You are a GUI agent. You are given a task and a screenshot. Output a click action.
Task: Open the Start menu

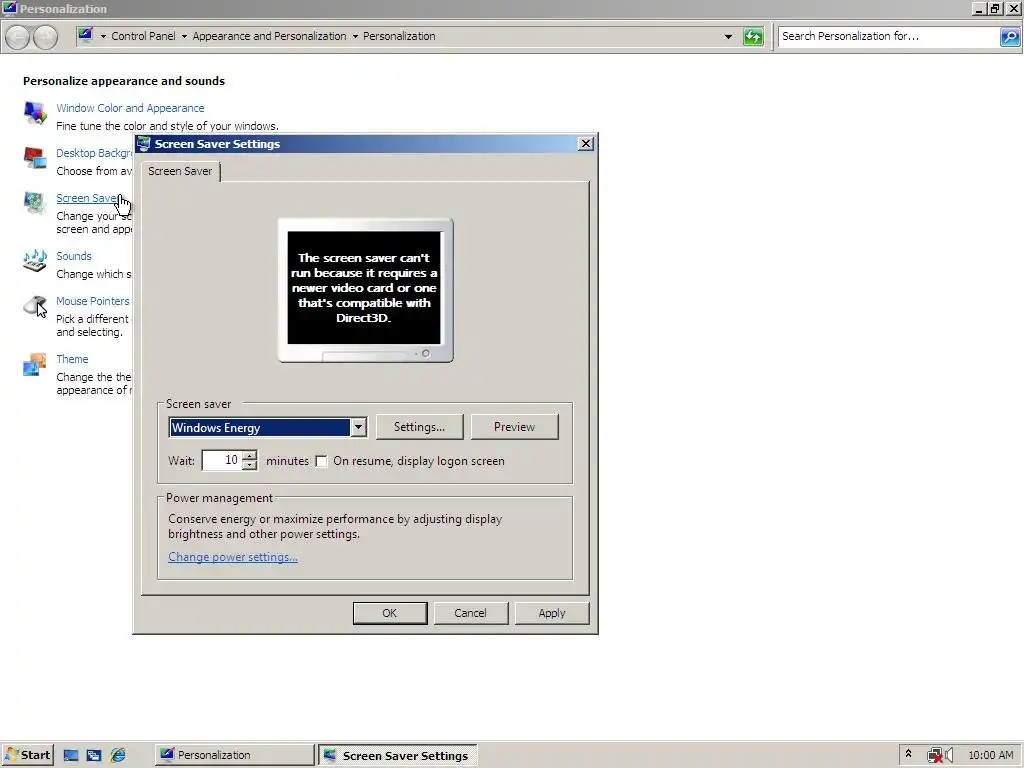tap(27, 756)
